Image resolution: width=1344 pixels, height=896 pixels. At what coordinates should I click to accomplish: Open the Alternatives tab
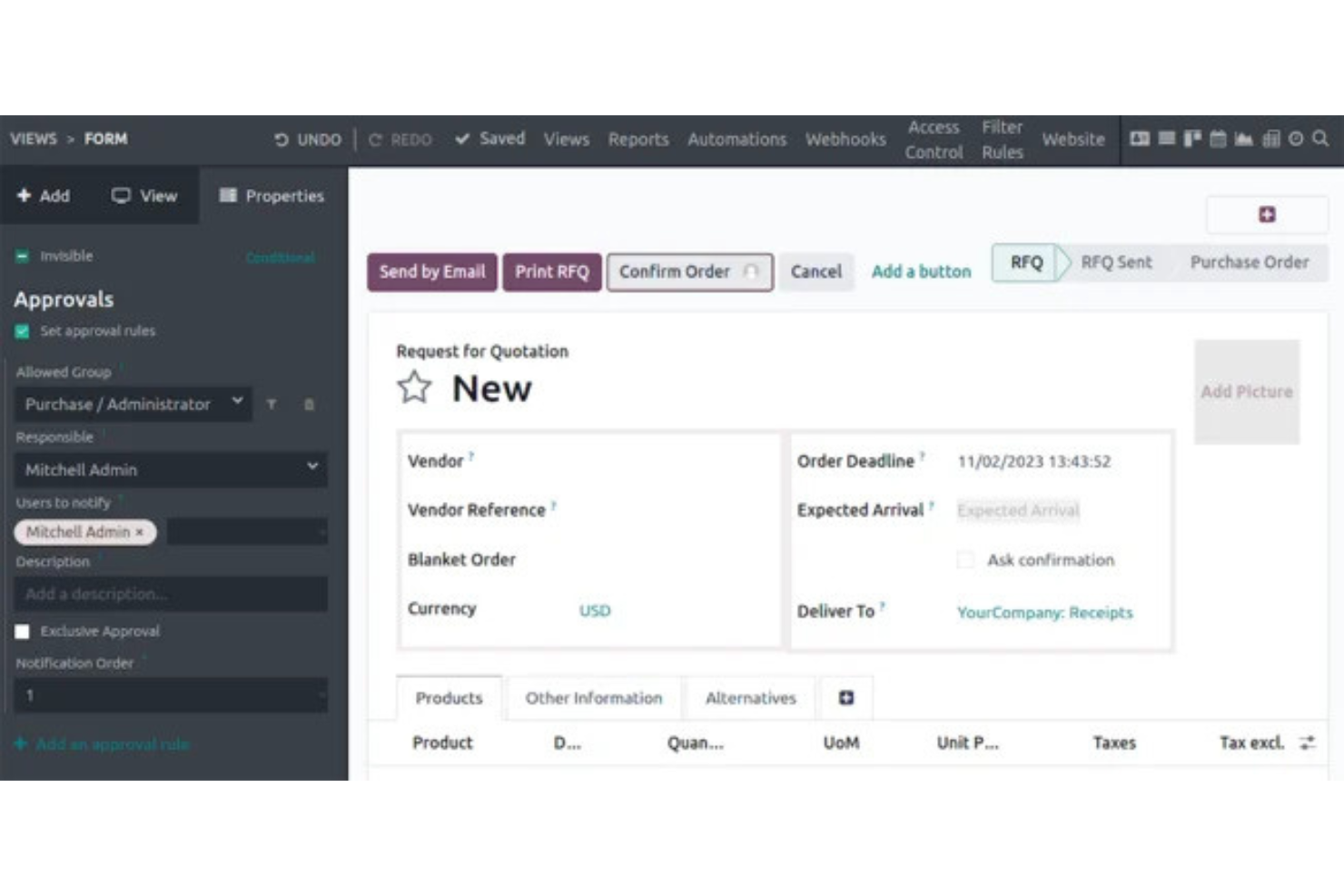pos(750,697)
